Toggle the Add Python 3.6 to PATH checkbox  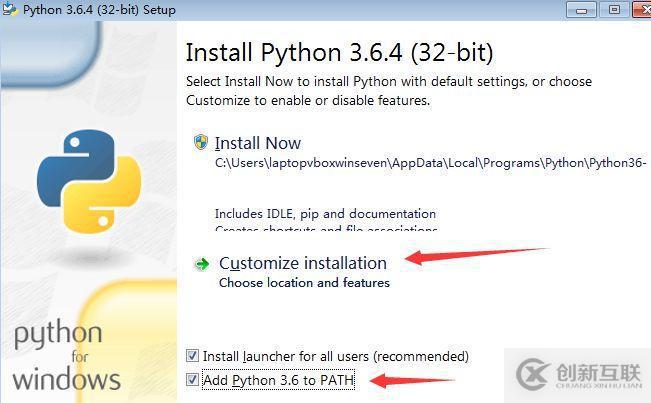pos(192,380)
